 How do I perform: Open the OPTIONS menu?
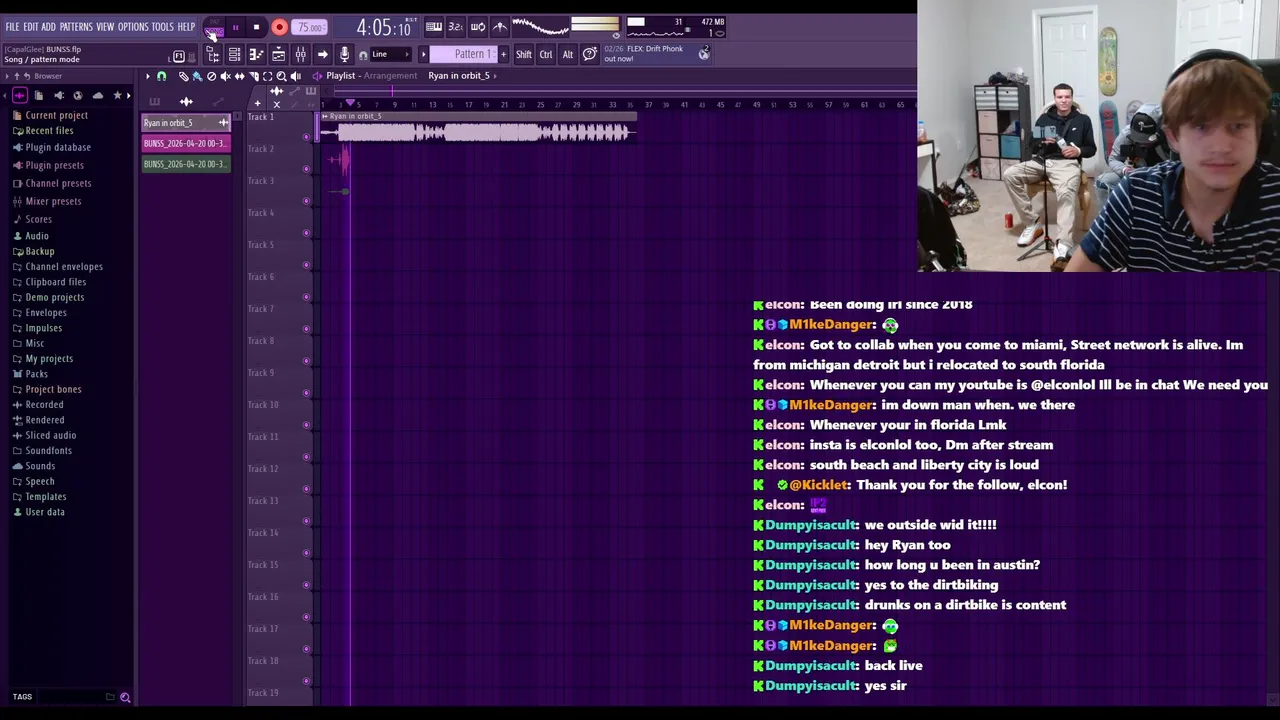coord(133,27)
